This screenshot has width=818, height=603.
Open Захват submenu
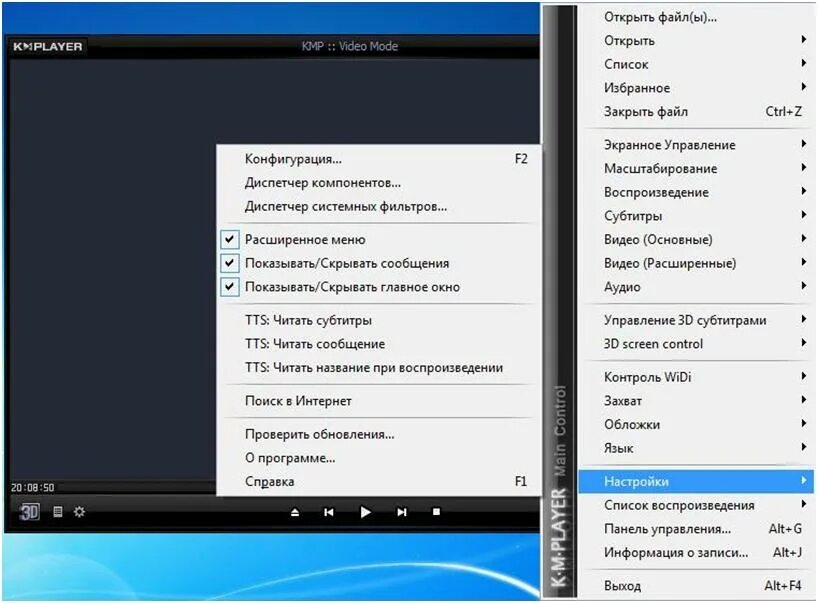coord(696,401)
